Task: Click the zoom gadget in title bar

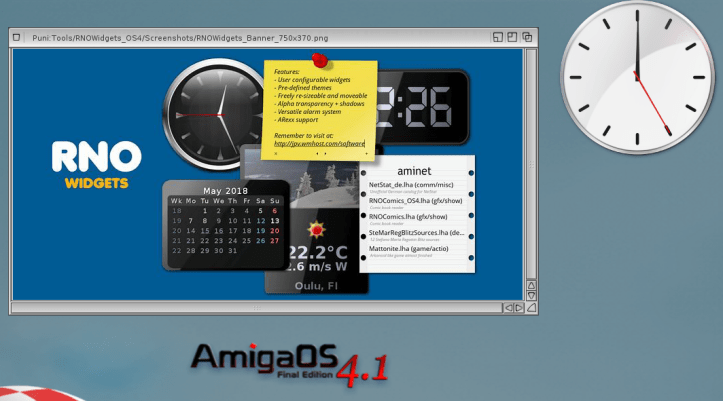Action: (512, 37)
